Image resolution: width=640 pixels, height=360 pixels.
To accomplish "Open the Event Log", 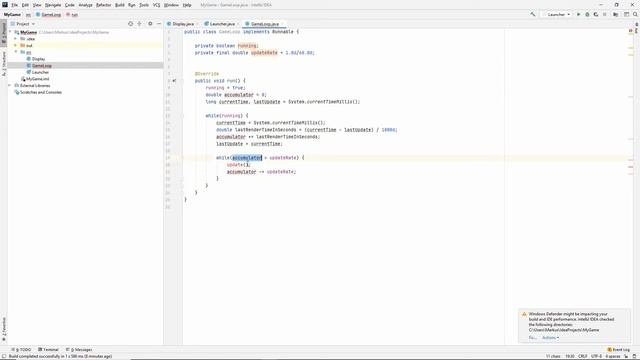I will (619, 349).
